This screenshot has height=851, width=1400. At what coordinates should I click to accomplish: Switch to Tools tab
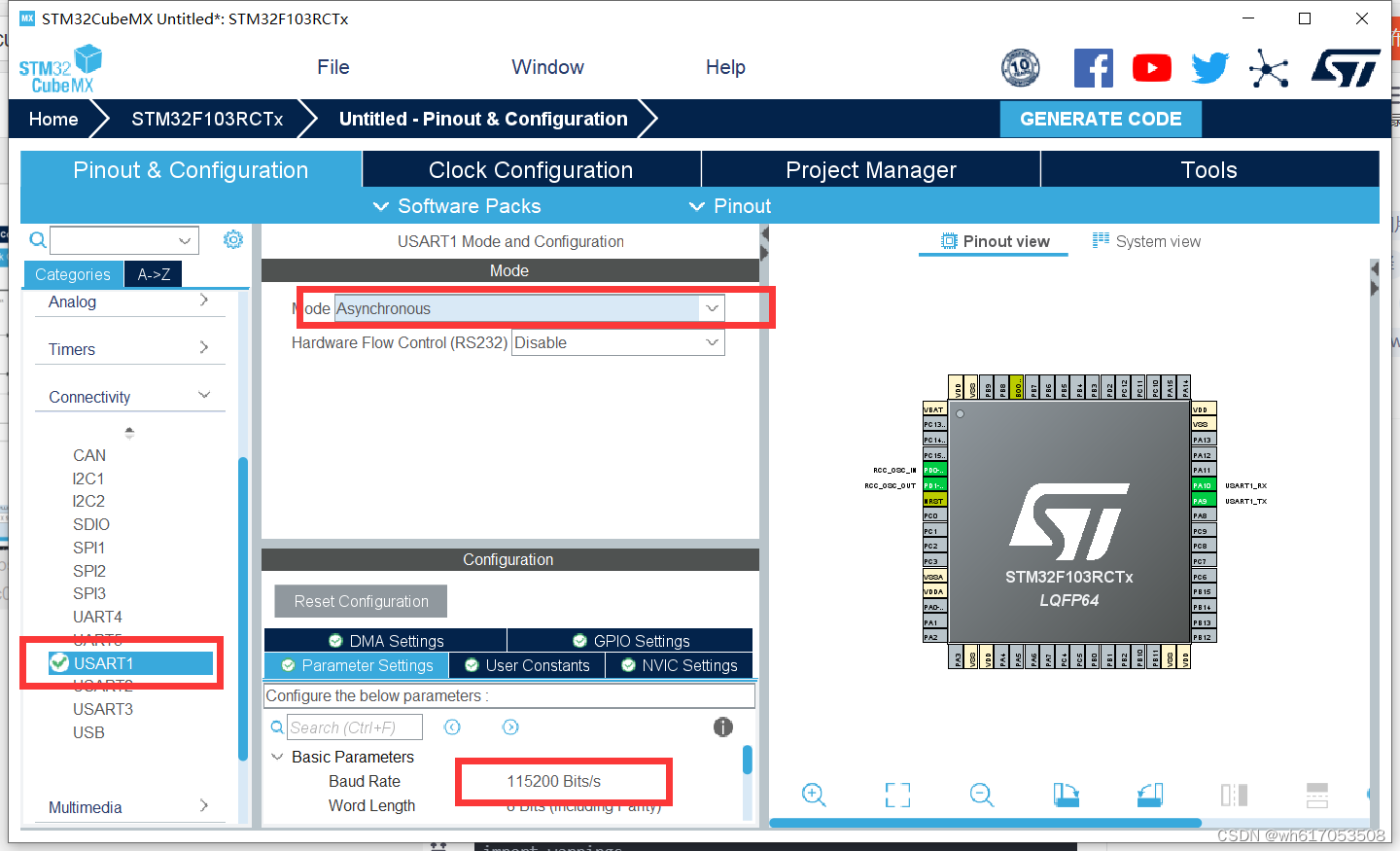click(x=1209, y=169)
